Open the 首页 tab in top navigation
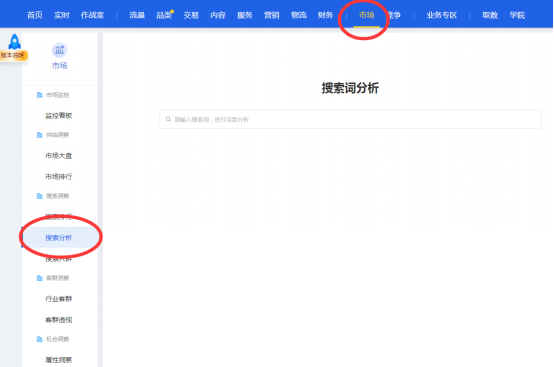Screen dimensions: 554x367 [35, 15]
